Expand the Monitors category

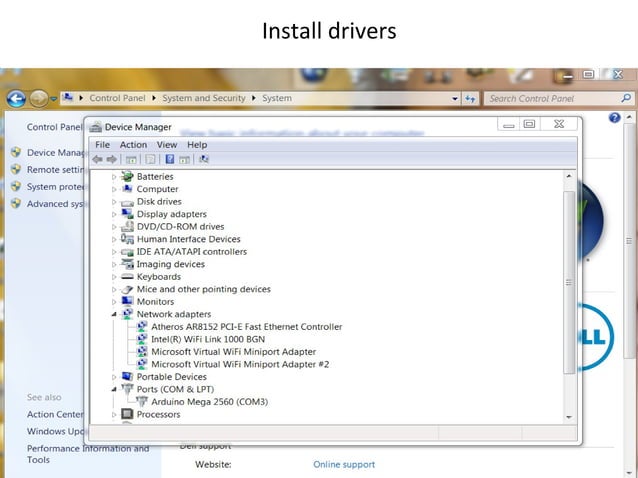point(114,302)
